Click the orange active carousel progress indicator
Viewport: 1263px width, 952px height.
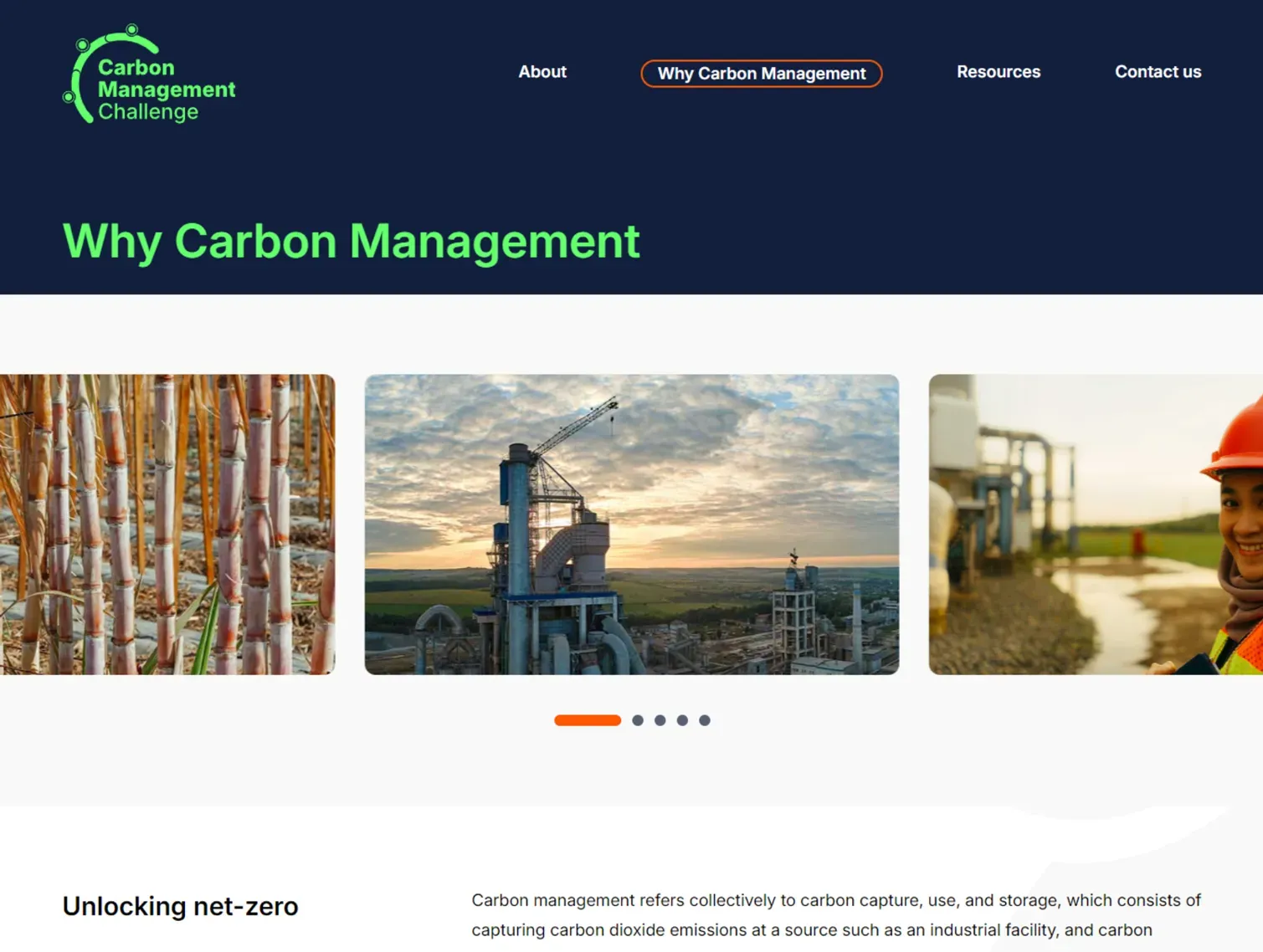click(588, 719)
